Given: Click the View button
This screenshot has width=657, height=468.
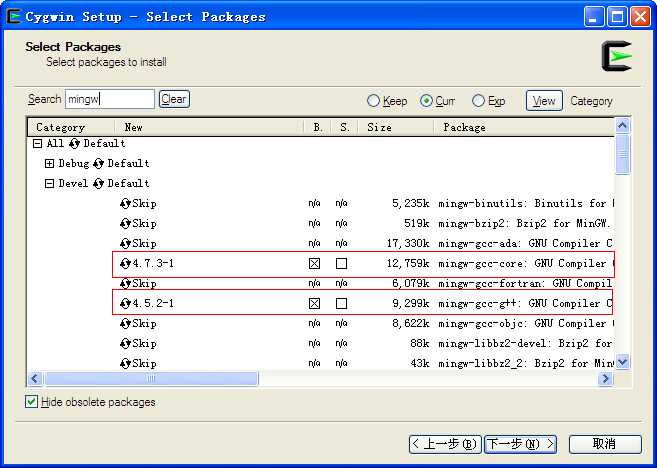Looking at the screenshot, I should coord(544,101).
